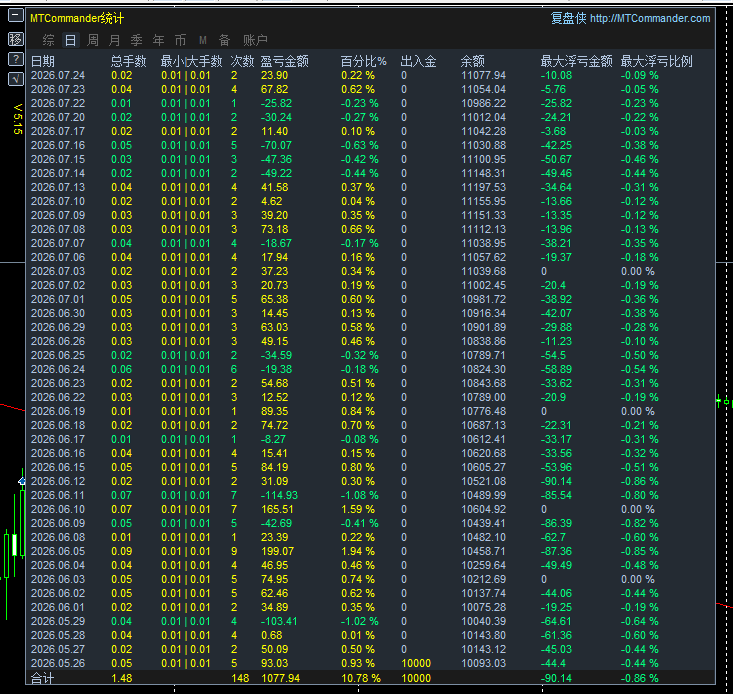The image size is (733, 694).
Task: Switch to the 周 weekly tab
Action: pos(93,40)
